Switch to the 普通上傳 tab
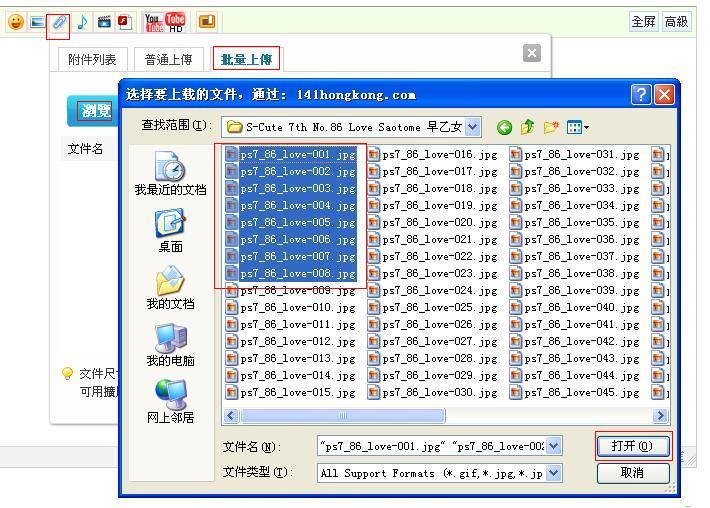Viewport: 710px width, 508px height. (x=168, y=60)
